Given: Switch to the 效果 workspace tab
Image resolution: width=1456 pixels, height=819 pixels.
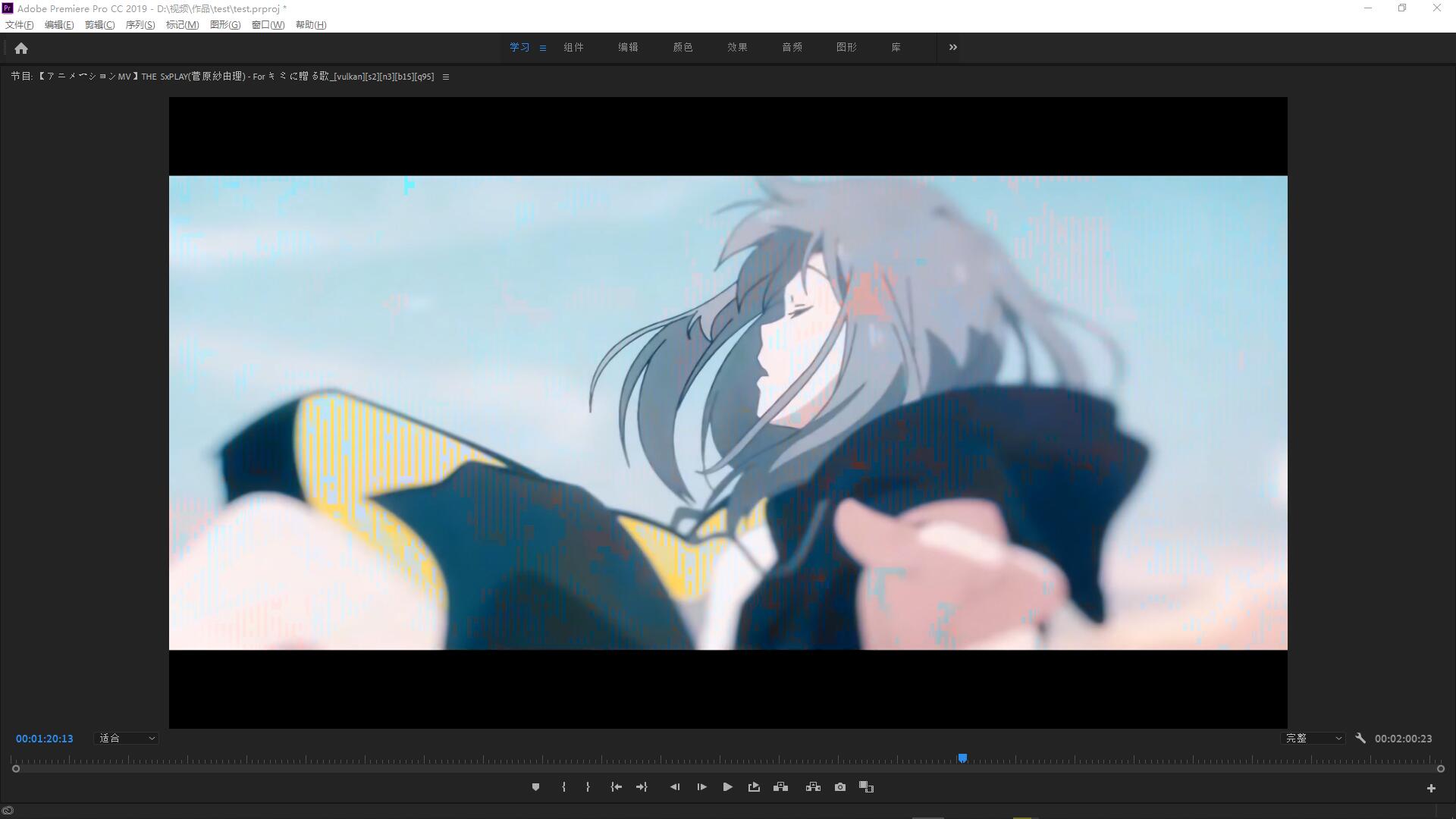Looking at the screenshot, I should pos(736,46).
